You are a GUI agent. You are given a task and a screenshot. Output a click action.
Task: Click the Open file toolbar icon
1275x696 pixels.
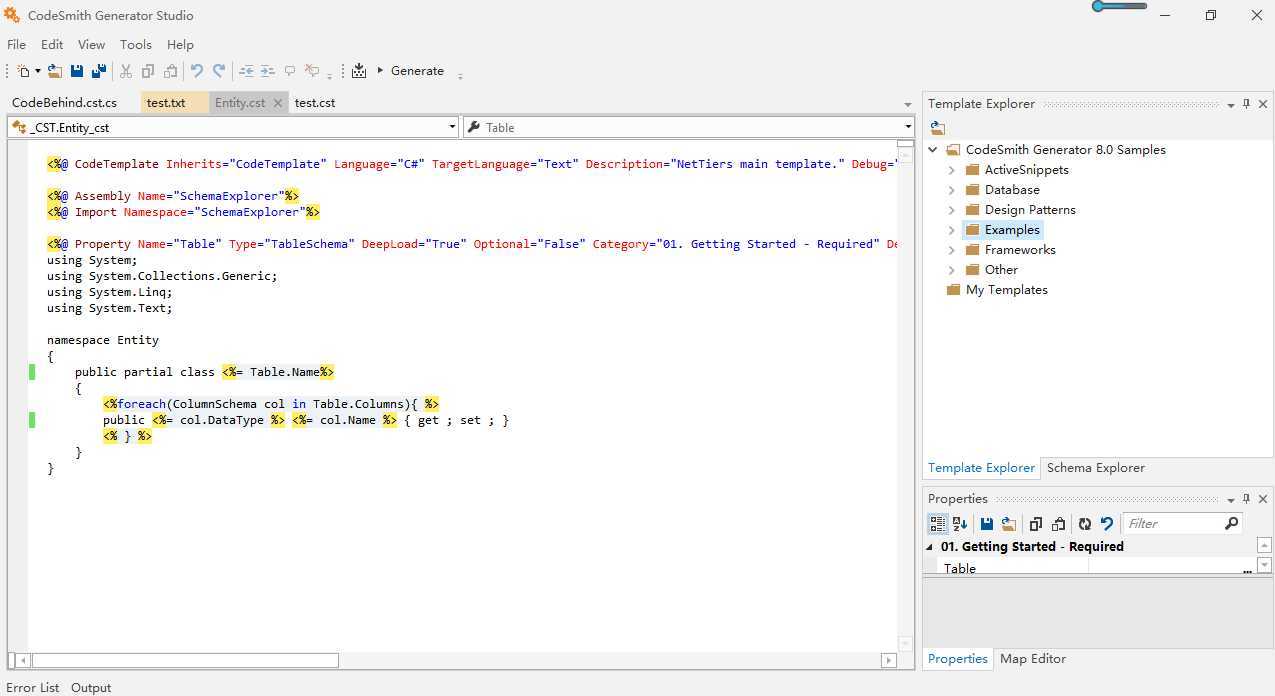tap(55, 71)
